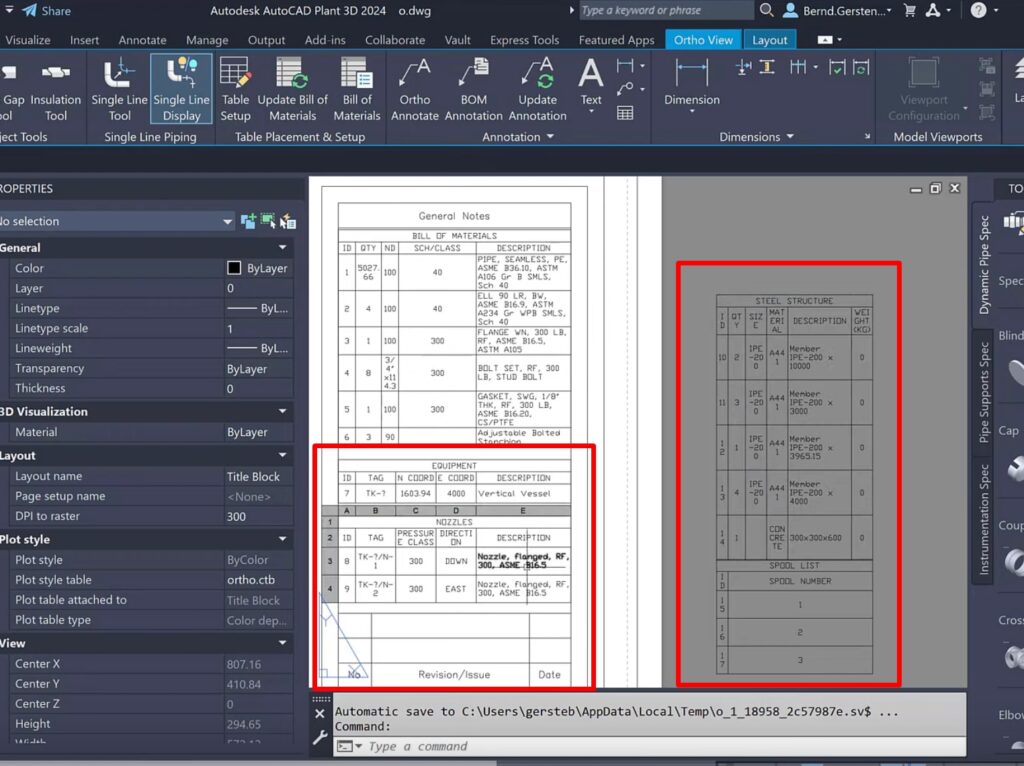
Task: Click the dimension break icon
Action: point(743,67)
